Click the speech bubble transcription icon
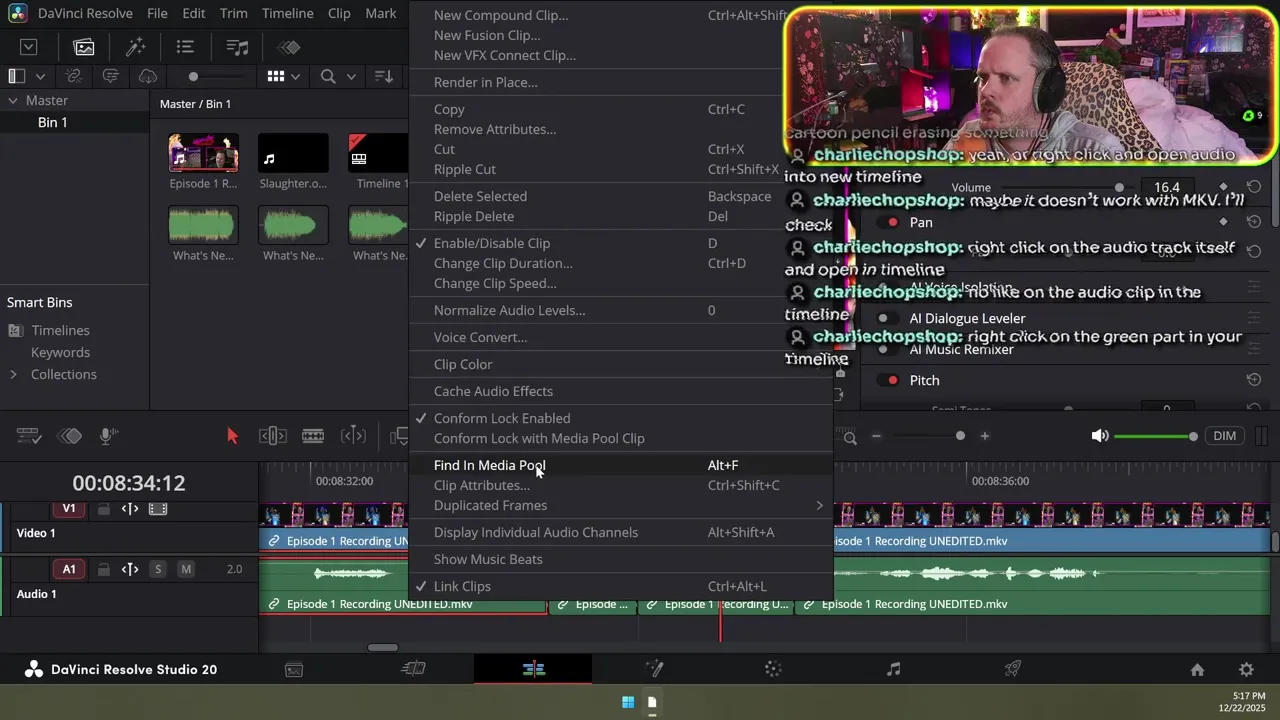The image size is (1280, 720). 110,76
